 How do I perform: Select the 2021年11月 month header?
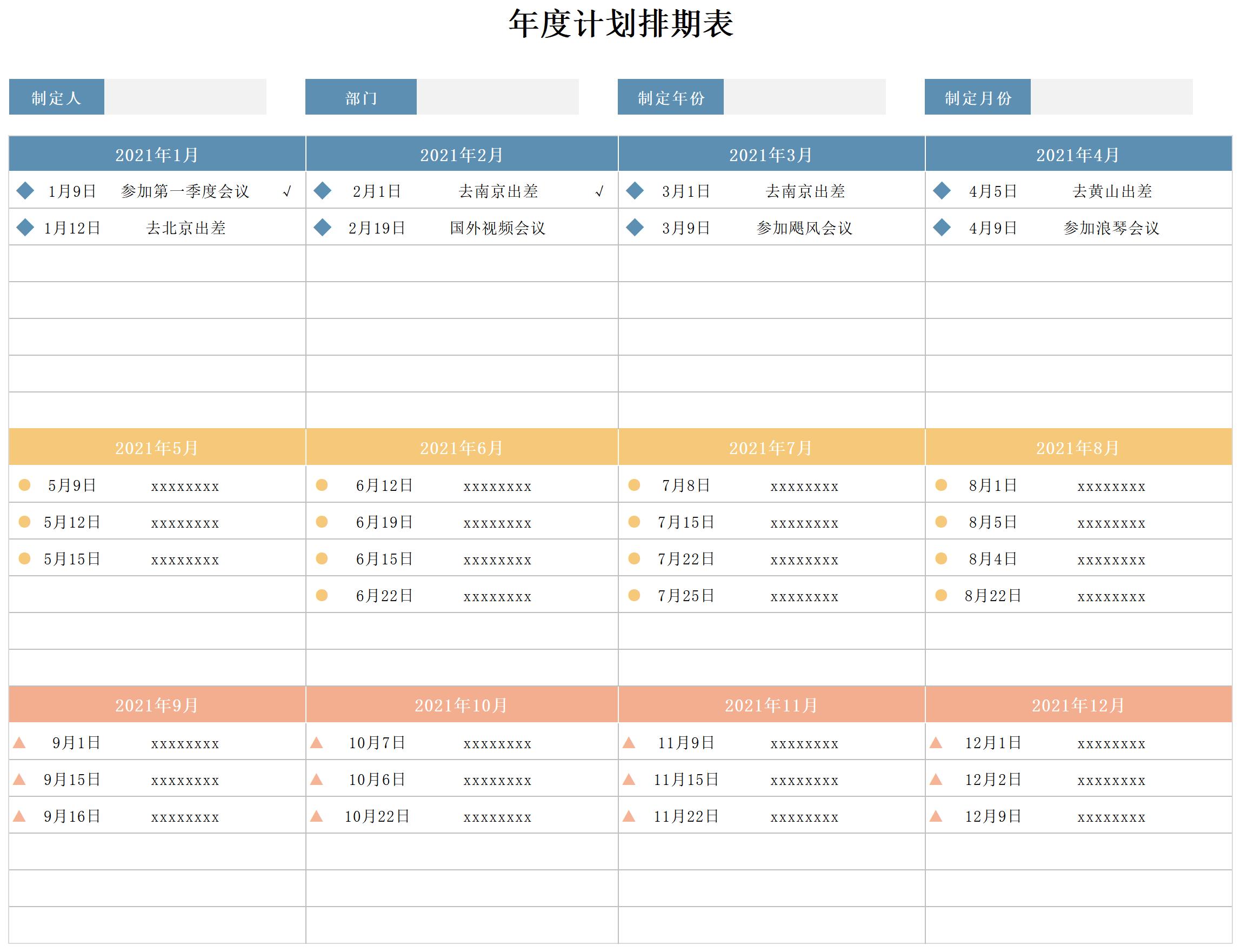pos(771,705)
